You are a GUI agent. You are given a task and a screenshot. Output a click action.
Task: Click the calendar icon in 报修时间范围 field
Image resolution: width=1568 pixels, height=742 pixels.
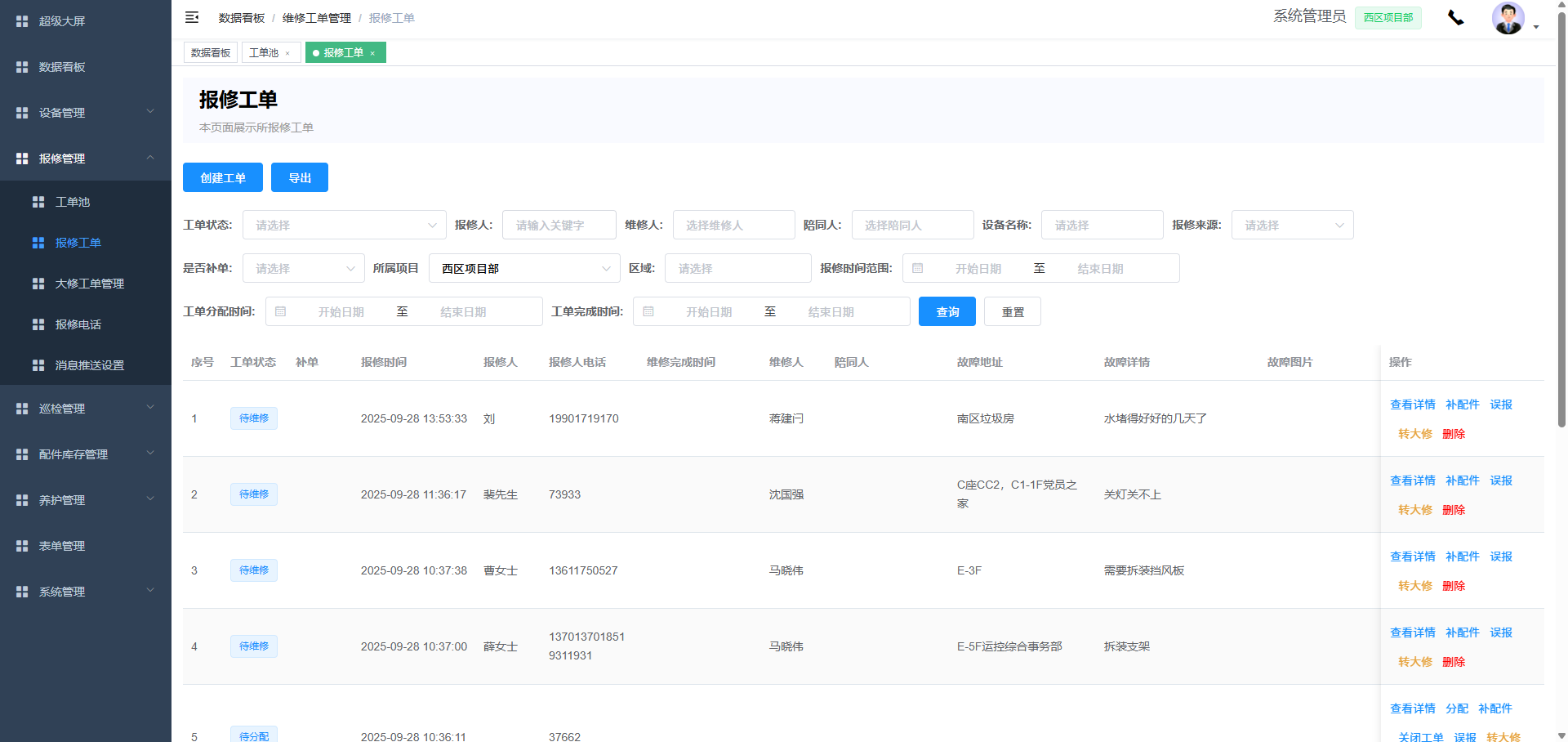(918, 268)
